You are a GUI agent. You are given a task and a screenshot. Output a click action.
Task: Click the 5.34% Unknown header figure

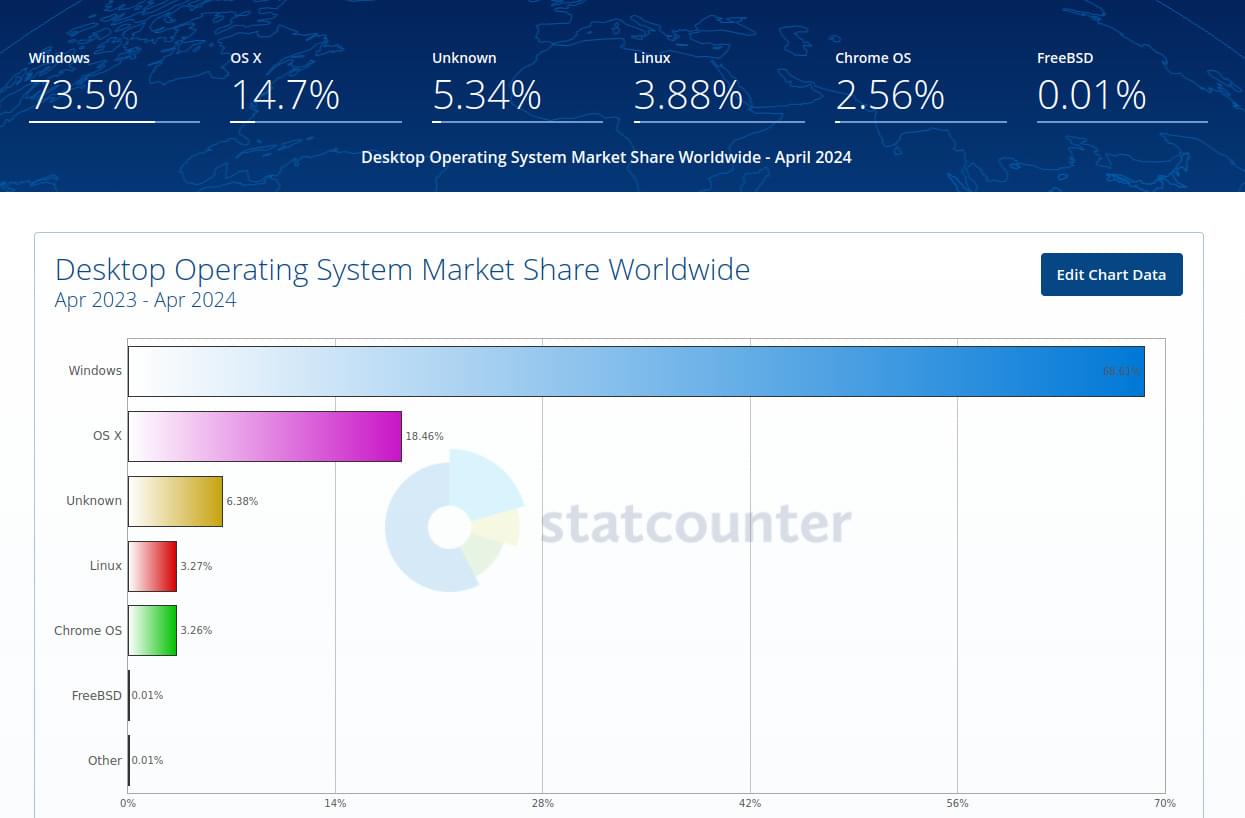(x=487, y=96)
